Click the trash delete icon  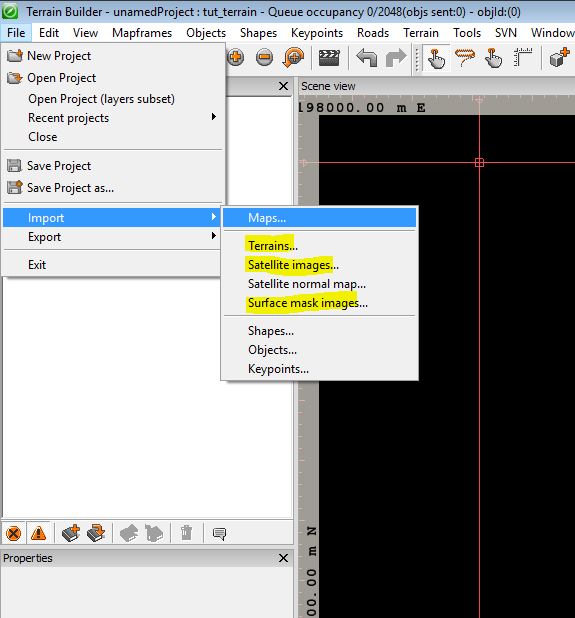186,533
